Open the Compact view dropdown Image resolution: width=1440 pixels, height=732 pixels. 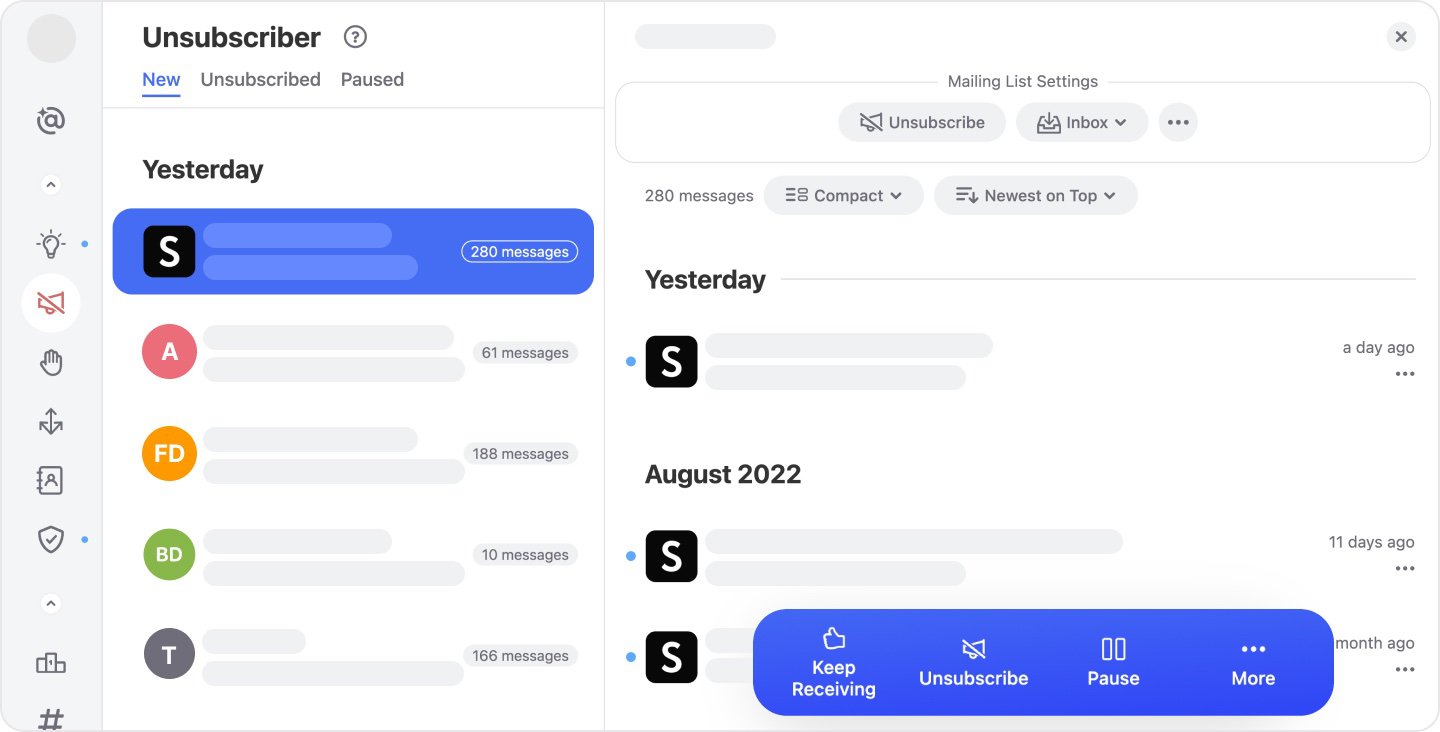[x=843, y=195]
